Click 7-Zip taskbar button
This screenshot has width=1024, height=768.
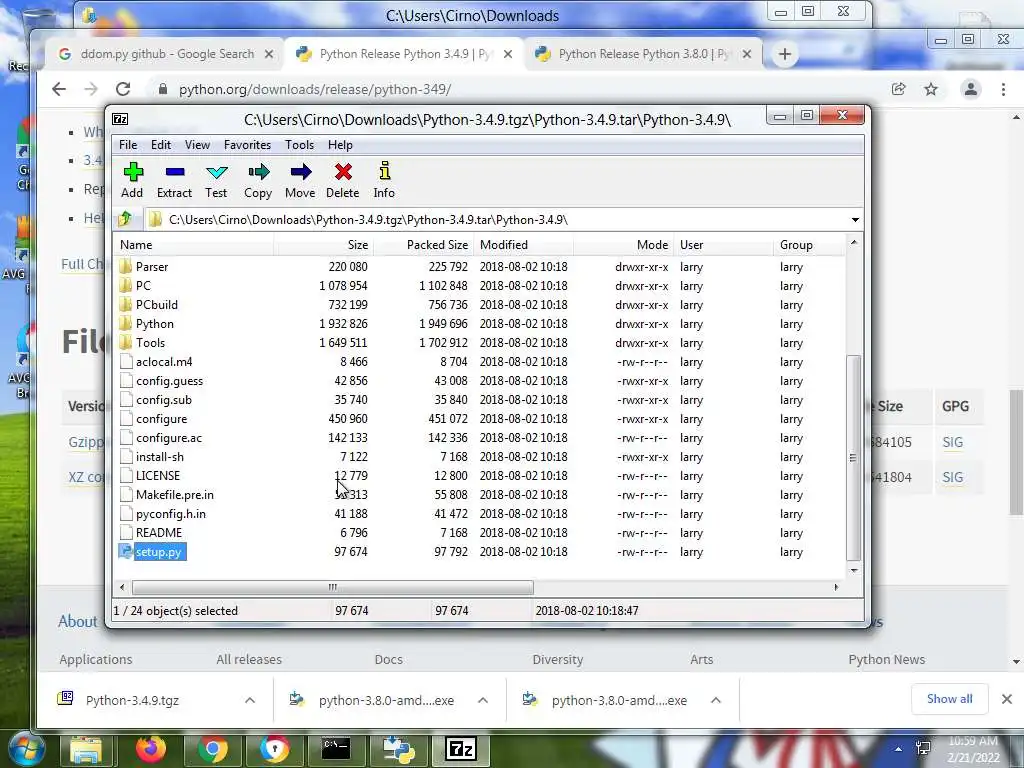[460, 749]
